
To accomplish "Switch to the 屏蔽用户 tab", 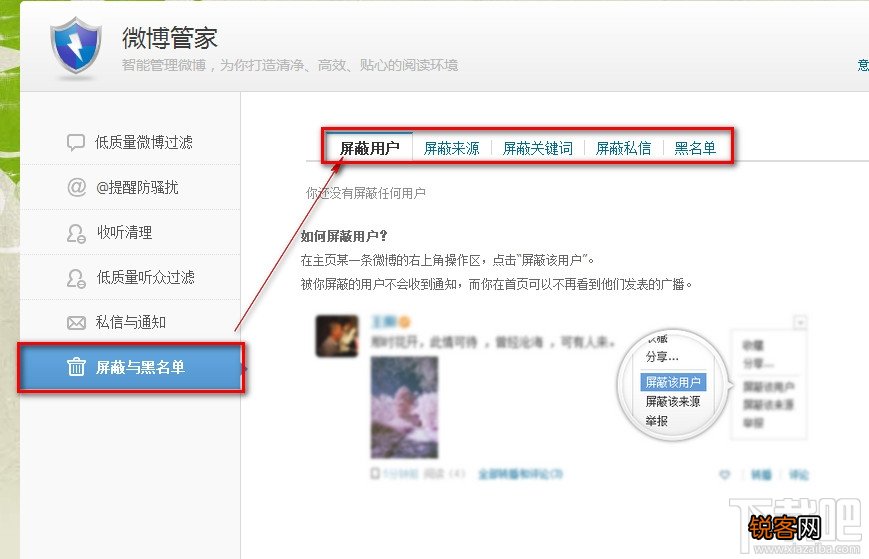I will pyautogui.click(x=369, y=148).
